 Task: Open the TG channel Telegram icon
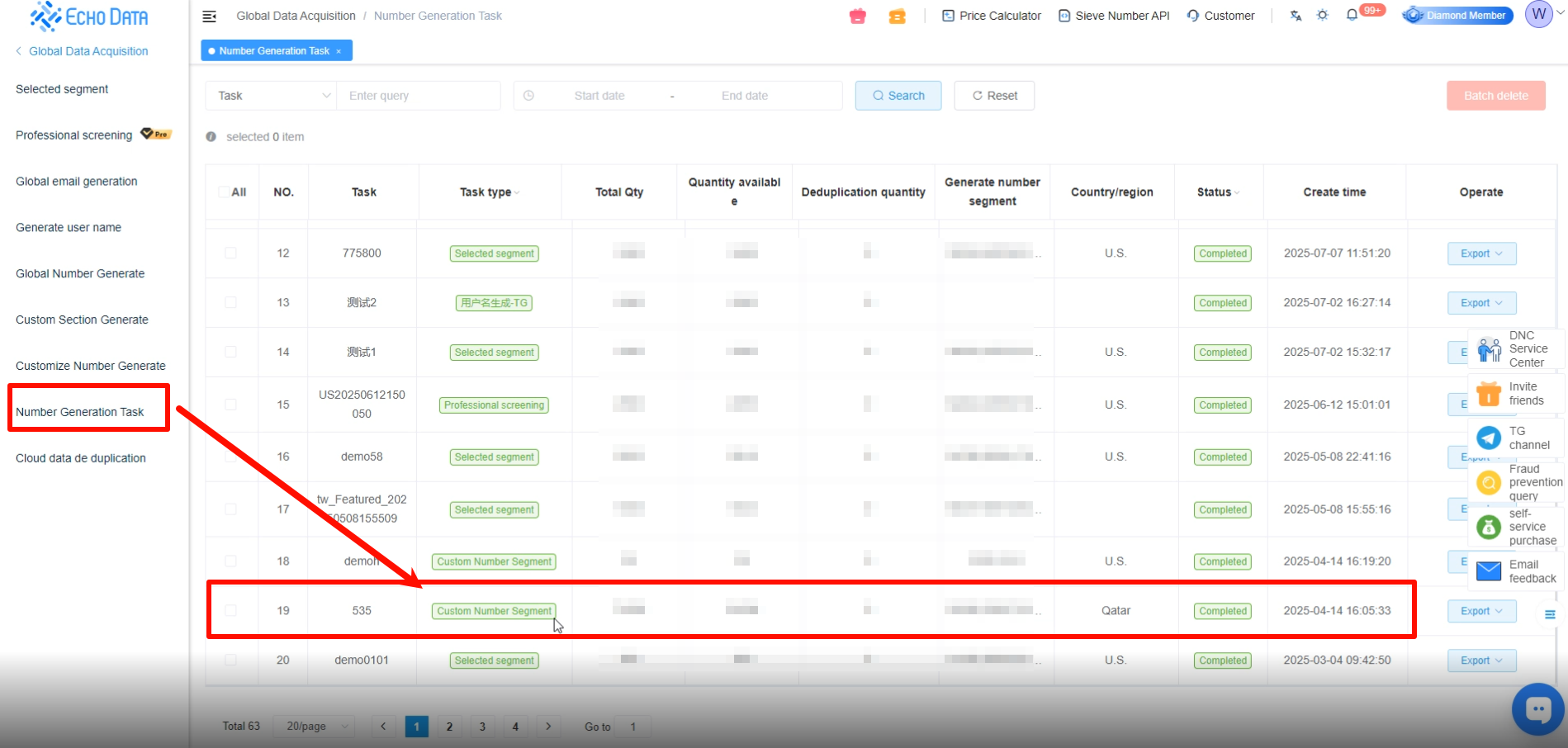[x=1489, y=438]
